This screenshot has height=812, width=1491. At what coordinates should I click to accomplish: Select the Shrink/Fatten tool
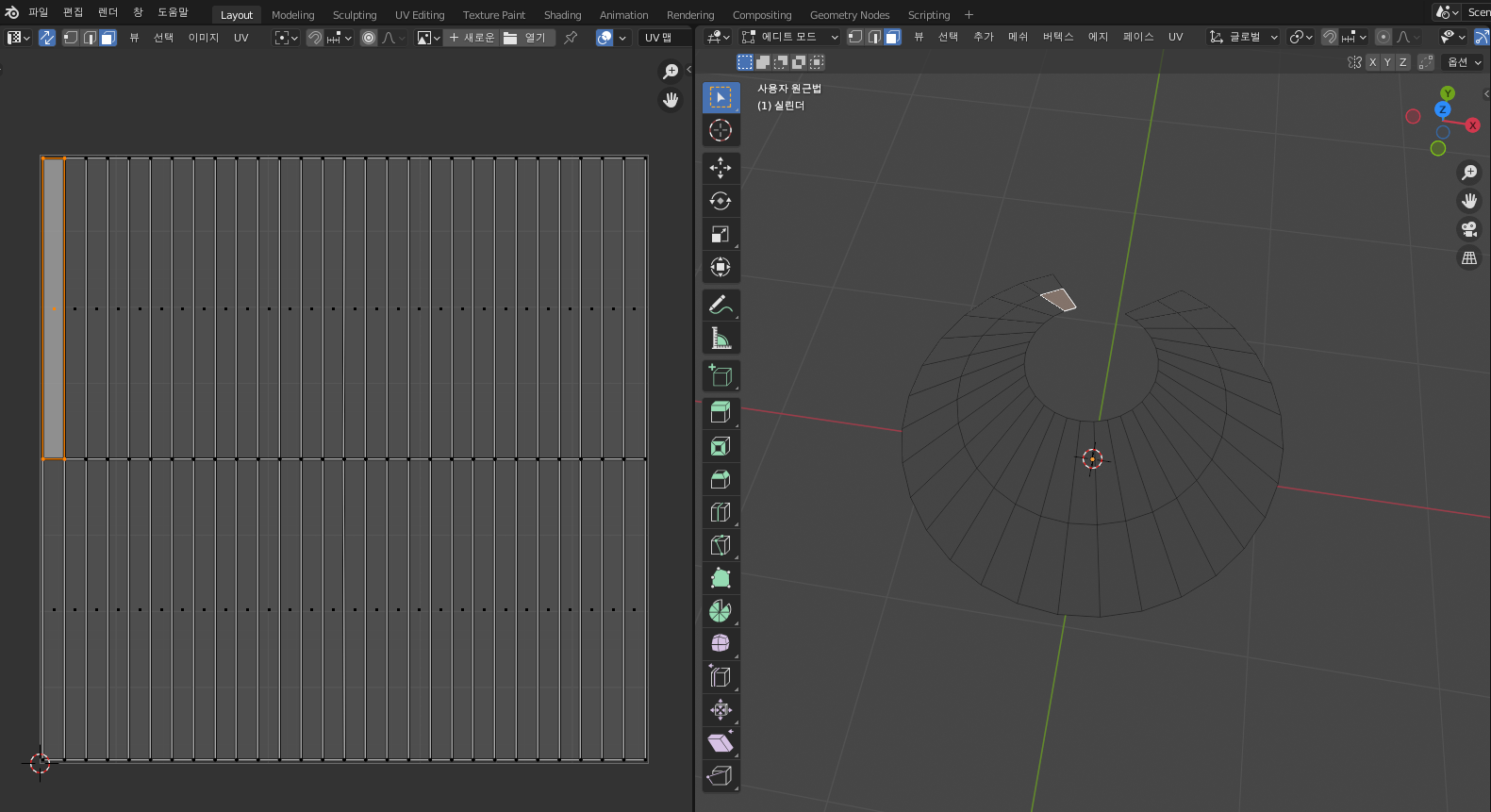pos(721,710)
